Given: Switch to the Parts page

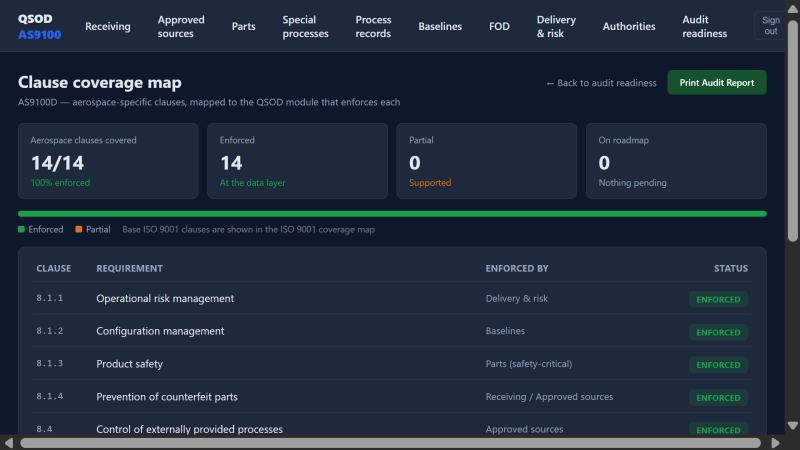Looking at the screenshot, I should click(243, 27).
